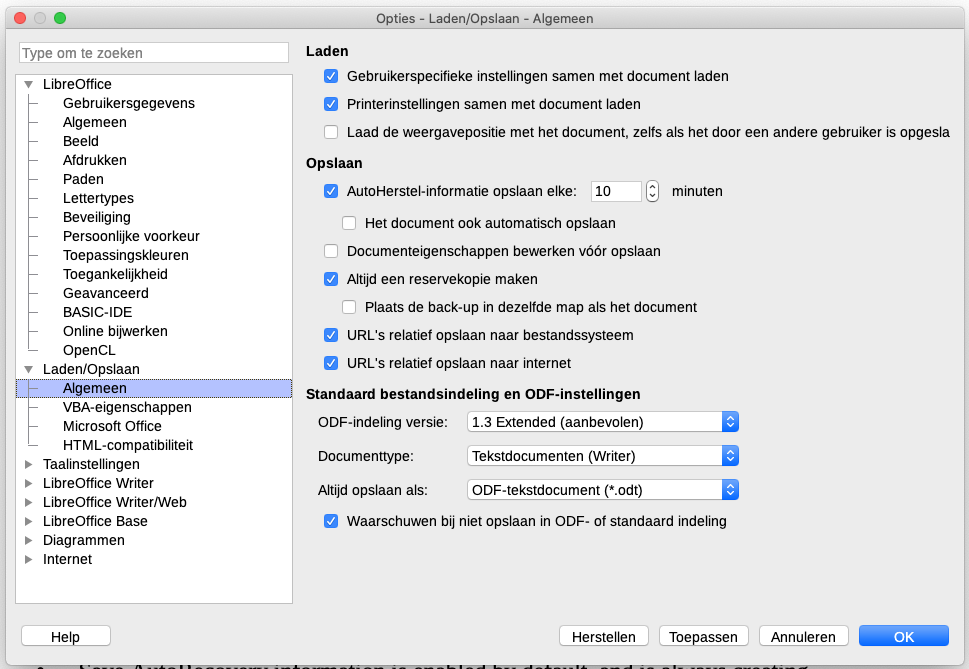Expand the LibreOffice Writer tree node
The image size is (969, 669).
29,483
